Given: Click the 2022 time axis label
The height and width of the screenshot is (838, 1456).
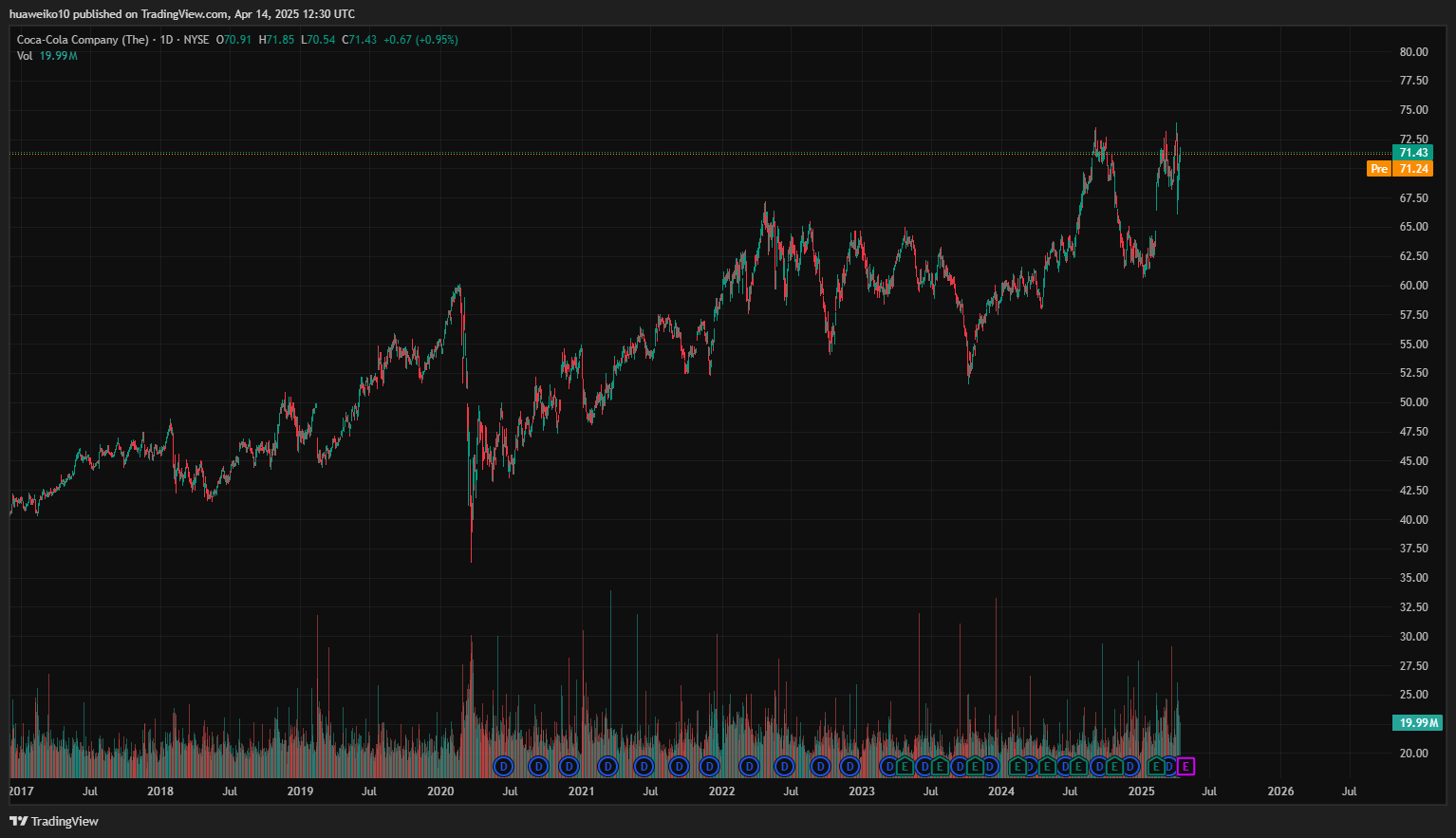Looking at the screenshot, I should coord(721,791).
